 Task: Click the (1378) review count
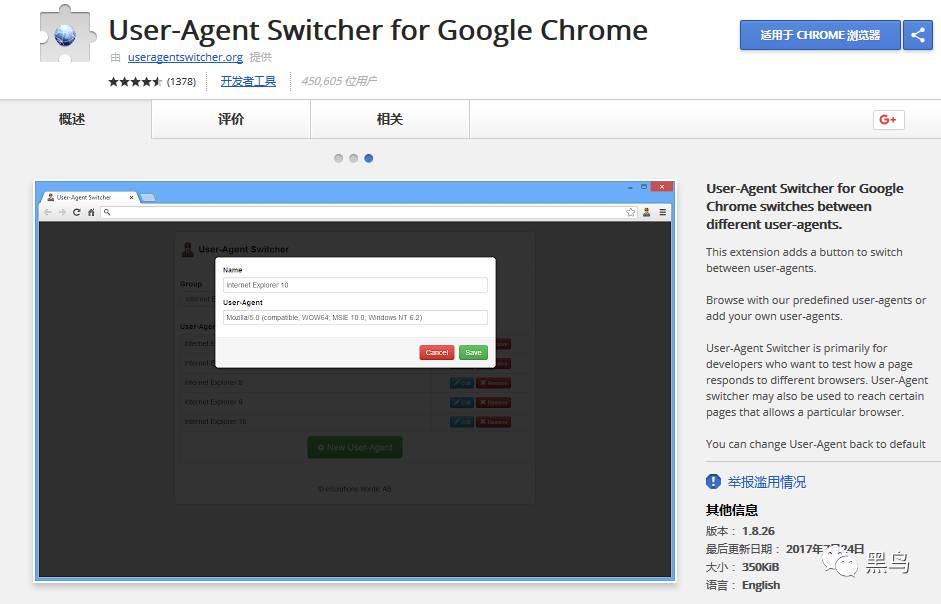pos(181,82)
